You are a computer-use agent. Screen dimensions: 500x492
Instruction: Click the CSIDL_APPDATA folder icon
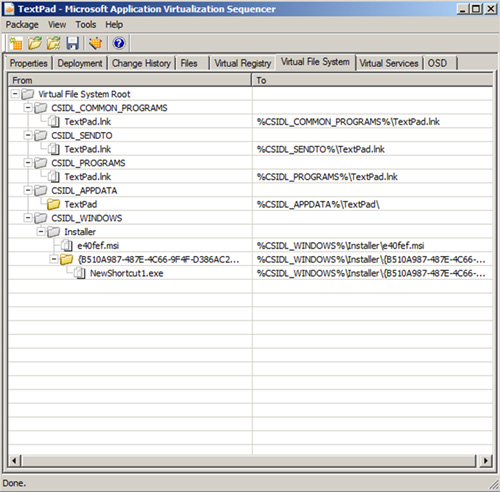[41, 191]
